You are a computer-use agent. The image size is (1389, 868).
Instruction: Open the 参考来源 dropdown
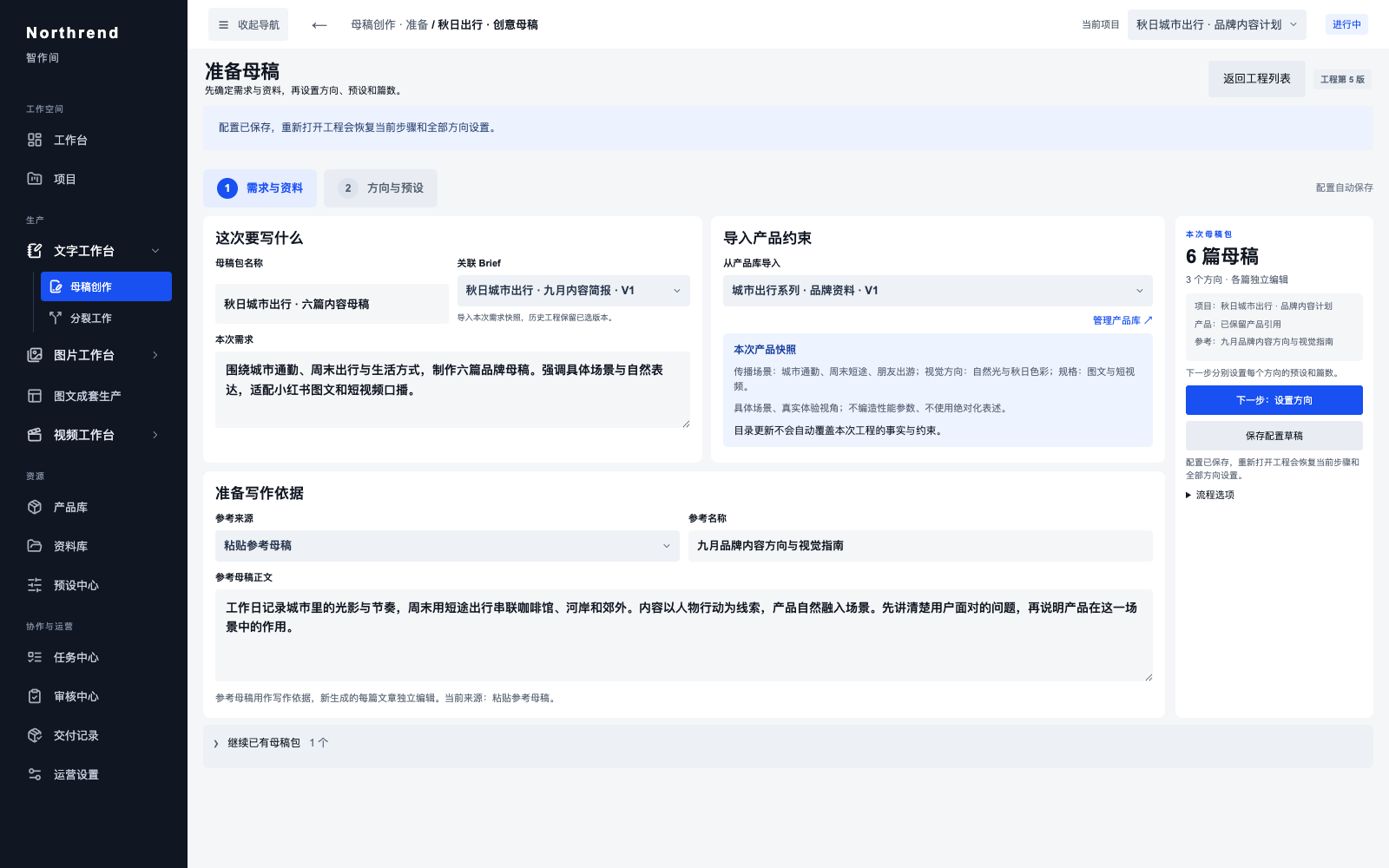pos(447,546)
